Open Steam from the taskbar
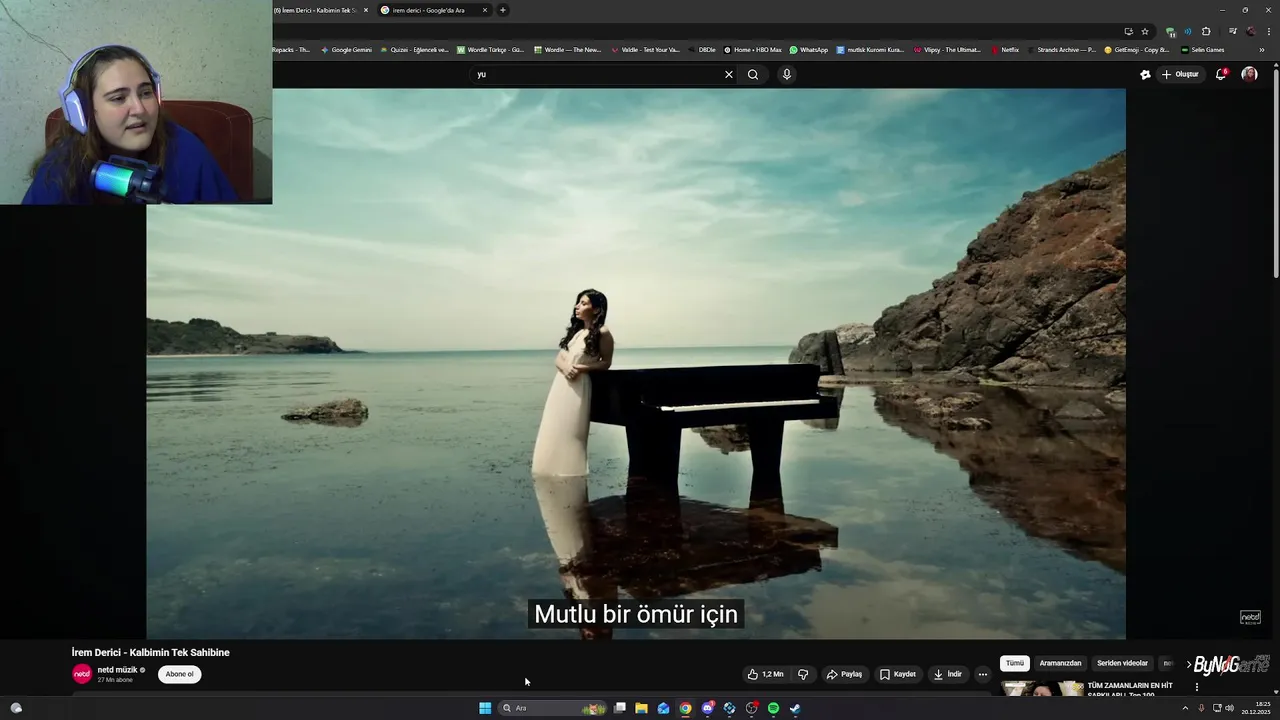The height and width of the screenshot is (720, 1280). [x=795, y=708]
